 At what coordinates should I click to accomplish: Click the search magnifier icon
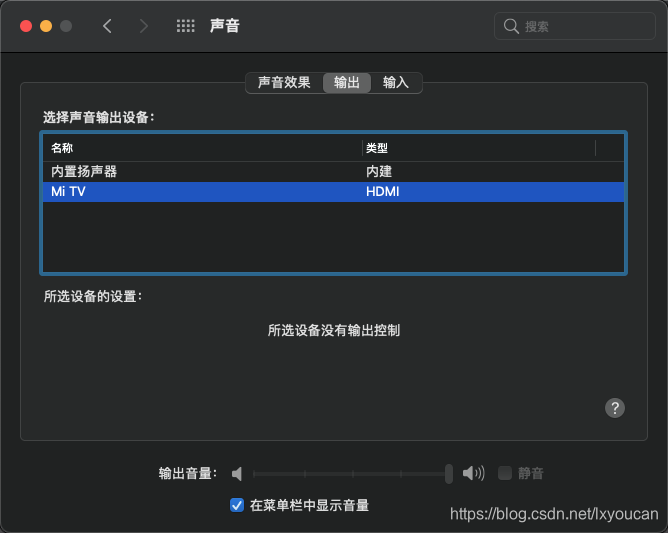(x=511, y=26)
